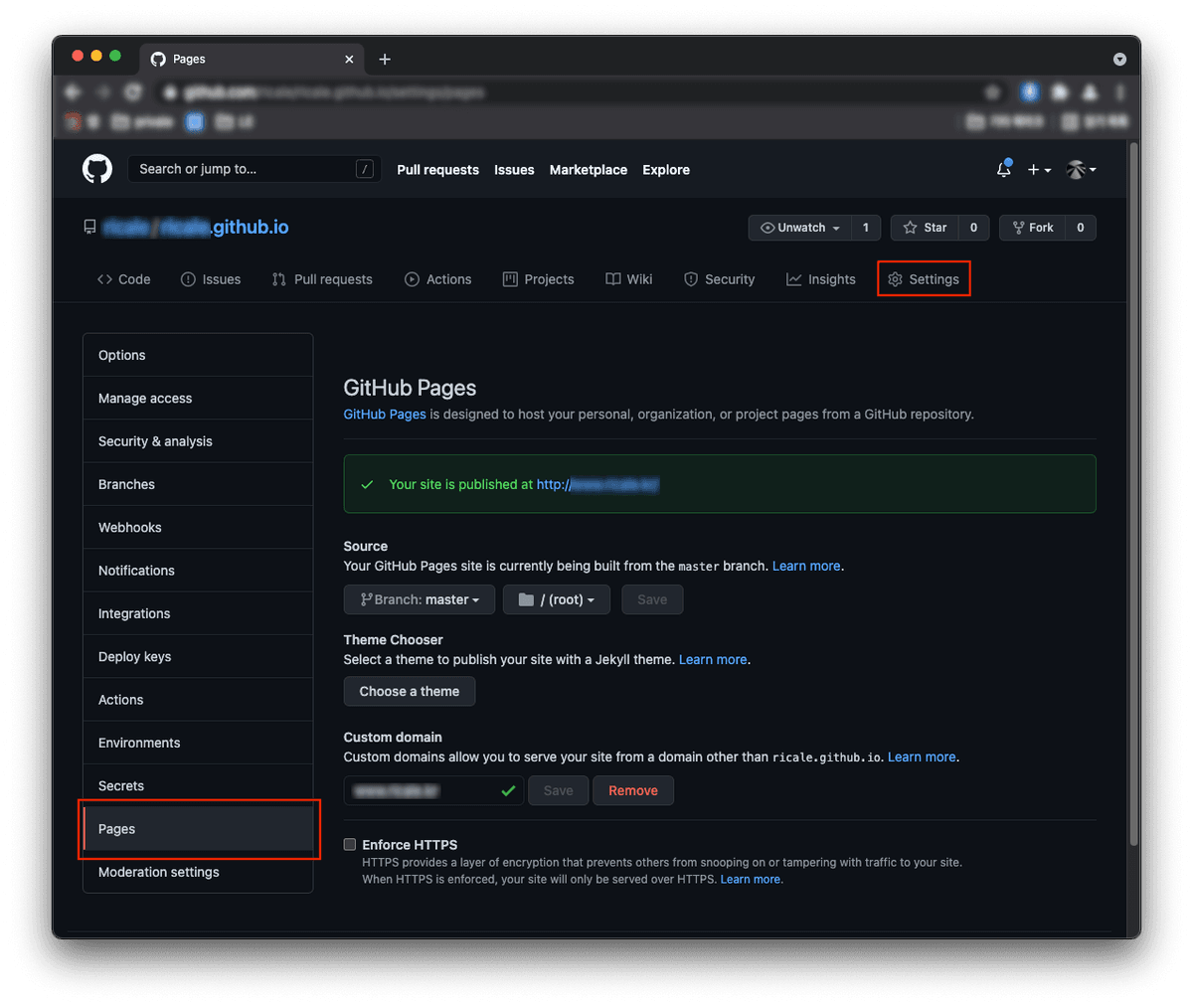This screenshot has width=1193, height=1008.
Task: Click Pull requests in the top navigation
Action: click(437, 170)
